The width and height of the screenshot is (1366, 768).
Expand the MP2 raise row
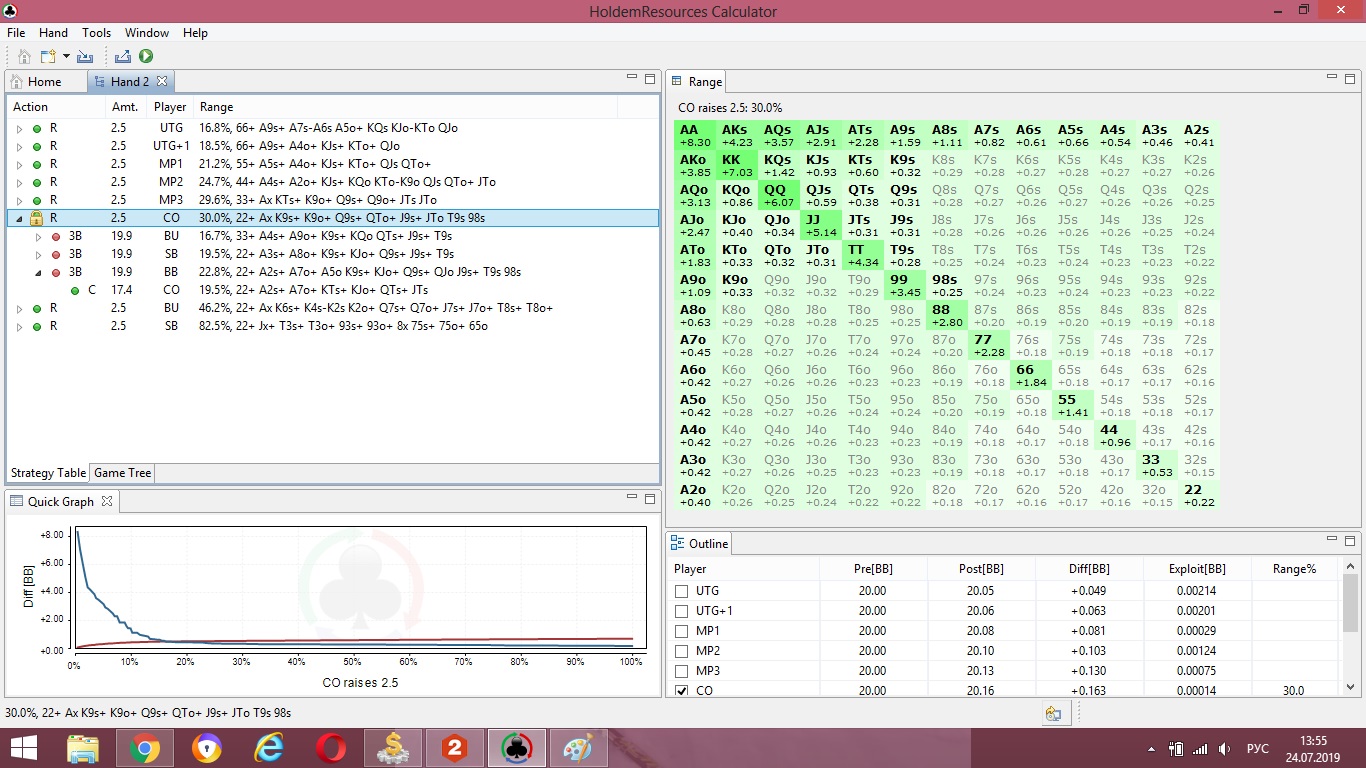[x=19, y=182]
